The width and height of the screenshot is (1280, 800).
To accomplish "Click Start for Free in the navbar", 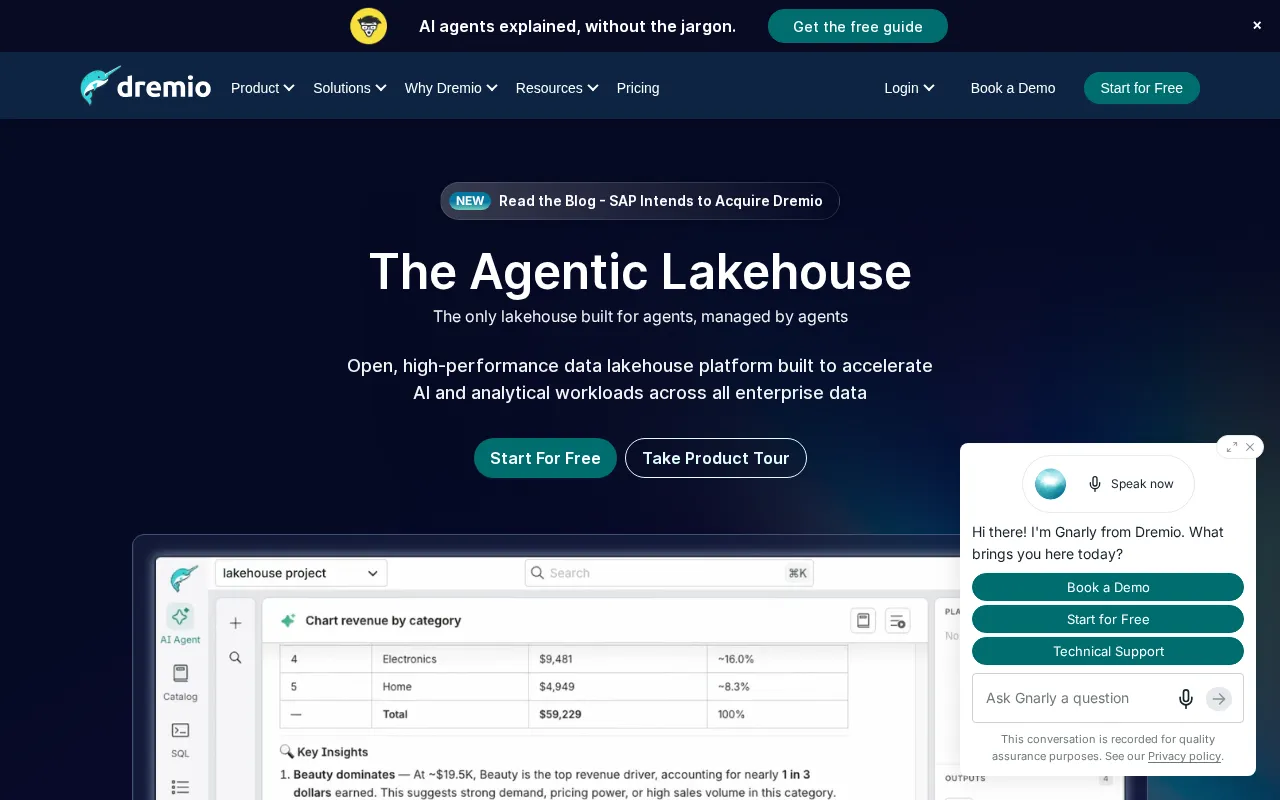I will (x=1142, y=88).
